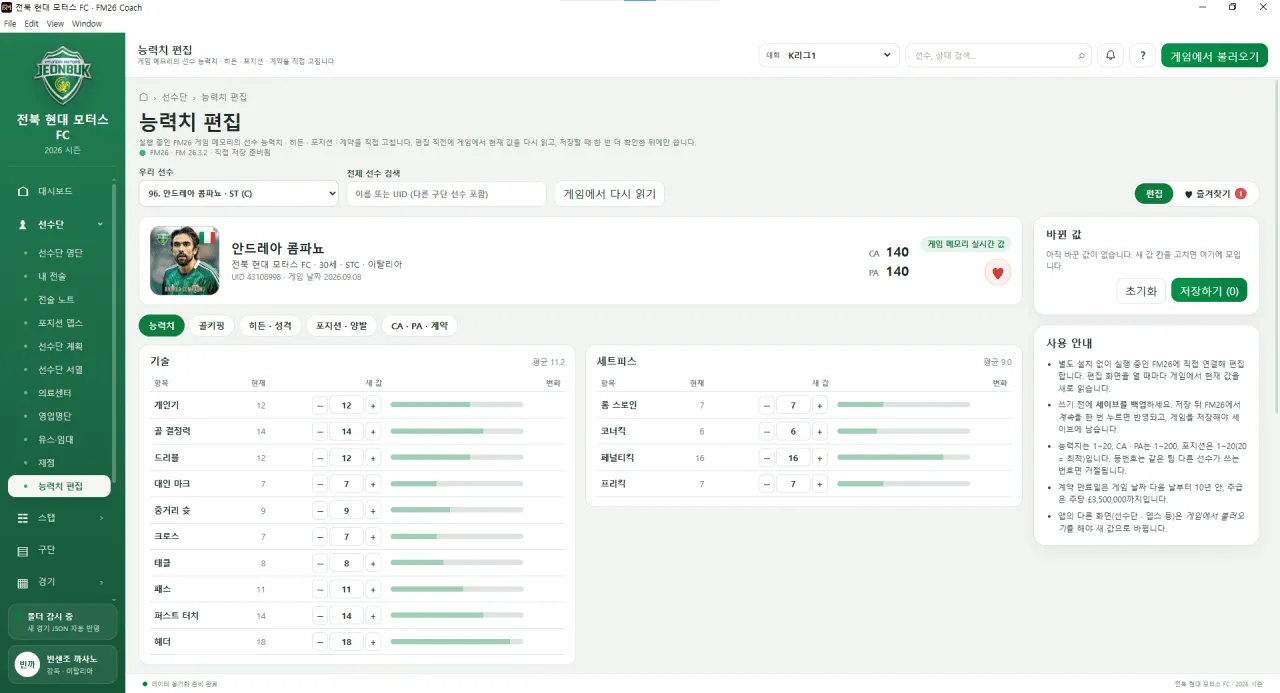
Task: Open the K리그1 competition dropdown
Action: tap(830, 56)
